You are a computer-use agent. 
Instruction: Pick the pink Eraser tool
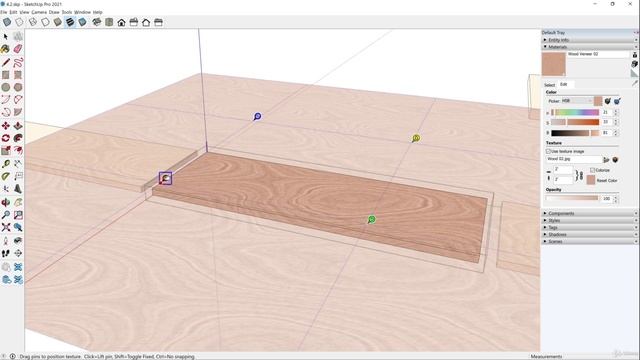[18, 49]
